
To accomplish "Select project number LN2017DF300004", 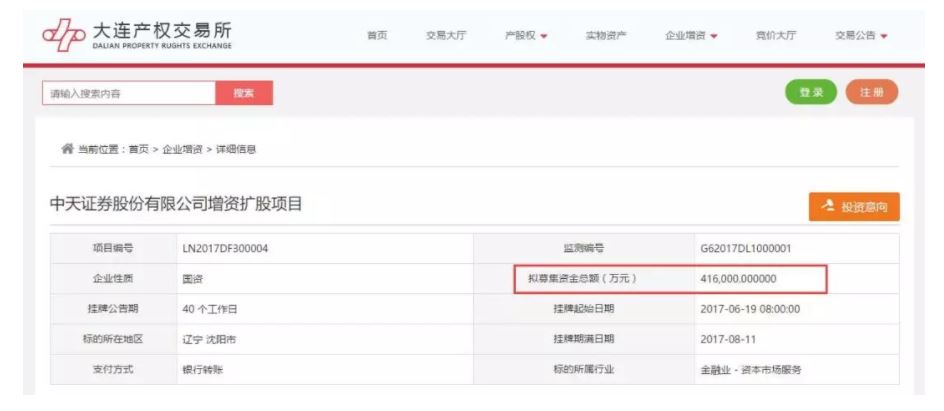I will (x=225, y=249).
